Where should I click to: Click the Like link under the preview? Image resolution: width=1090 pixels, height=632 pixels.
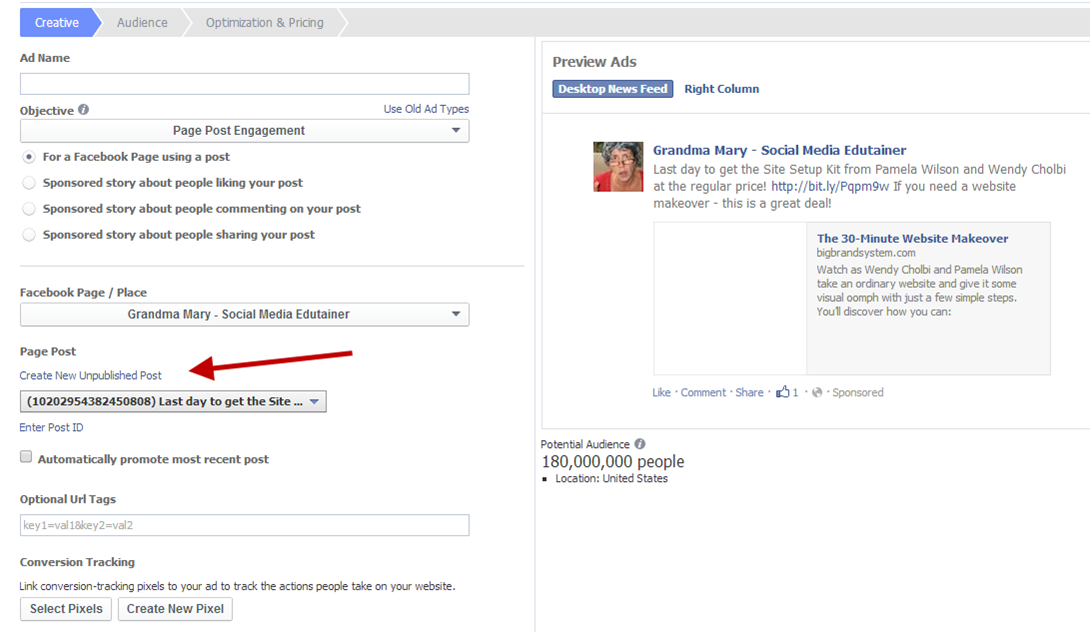[661, 392]
